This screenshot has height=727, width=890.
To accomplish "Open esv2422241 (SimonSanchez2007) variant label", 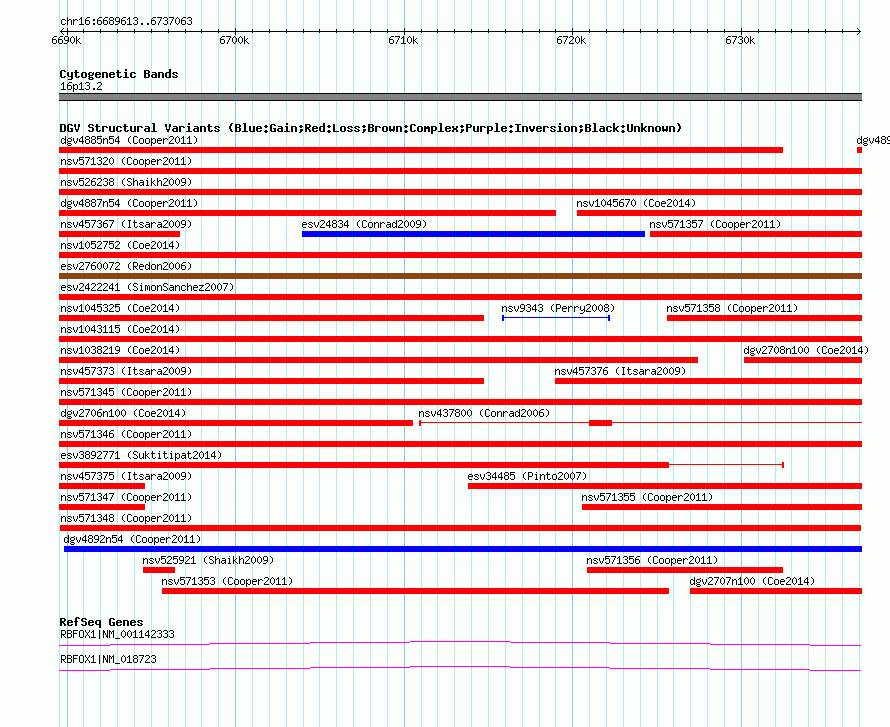I will click(x=147, y=287).
